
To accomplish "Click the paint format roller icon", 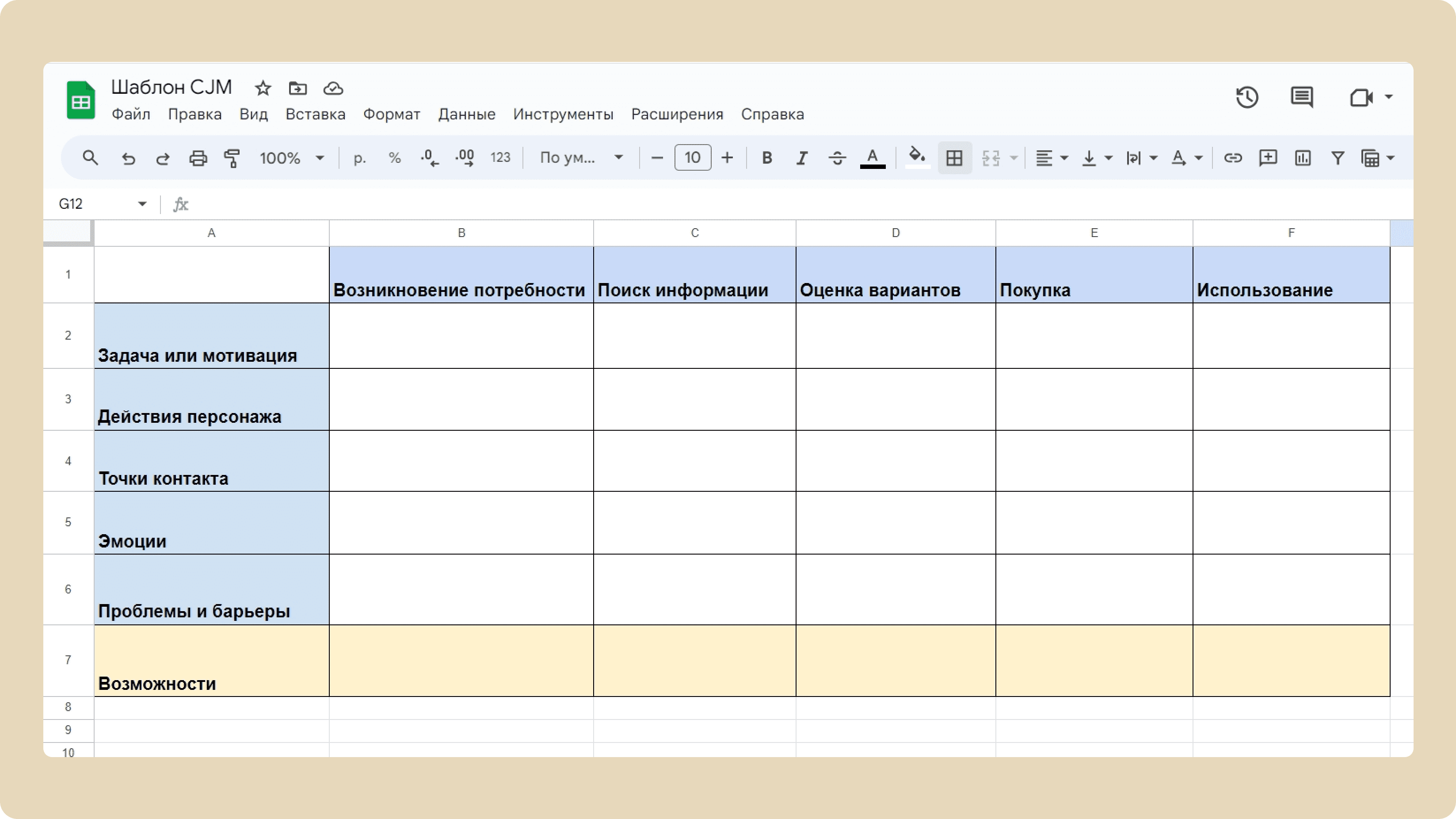I will [x=232, y=158].
